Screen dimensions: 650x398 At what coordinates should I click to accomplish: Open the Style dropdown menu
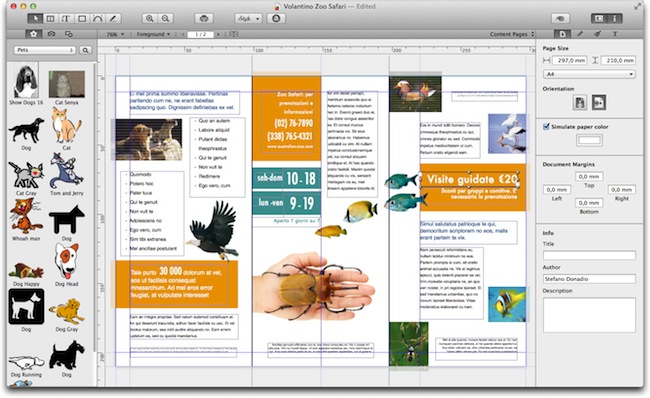[x=248, y=19]
